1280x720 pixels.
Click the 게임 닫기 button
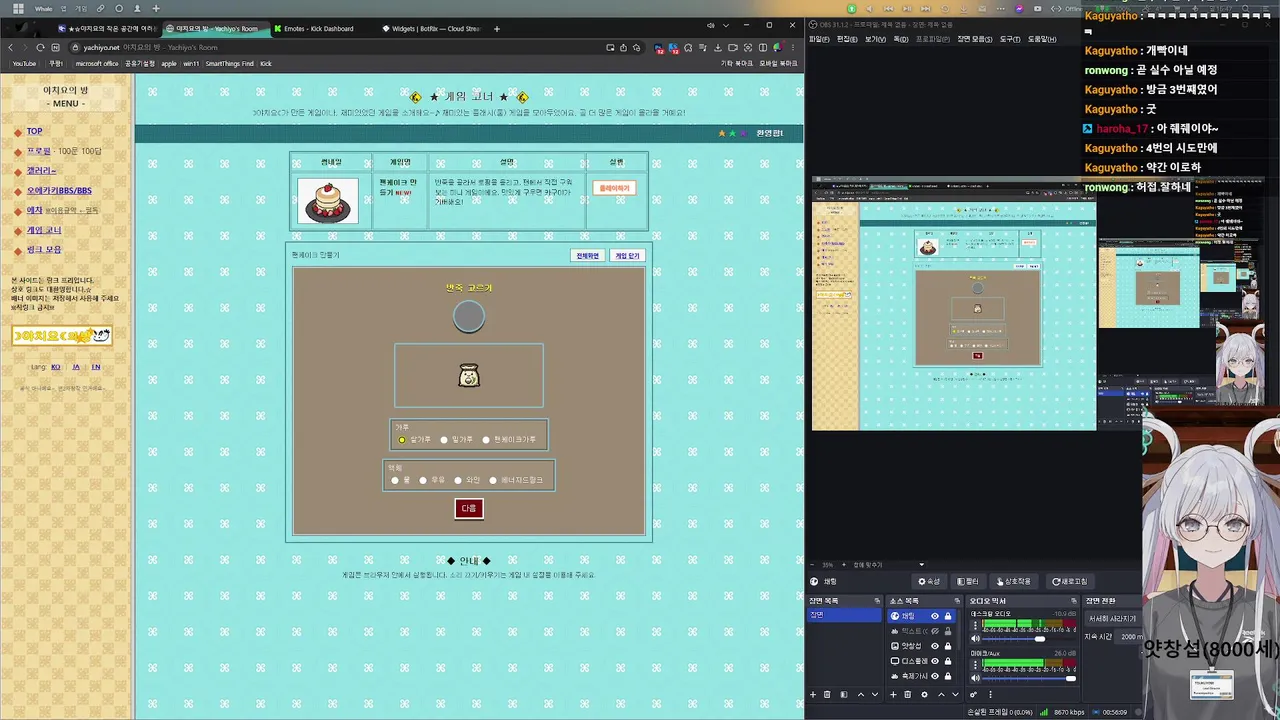pyautogui.click(x=627, y=256)
